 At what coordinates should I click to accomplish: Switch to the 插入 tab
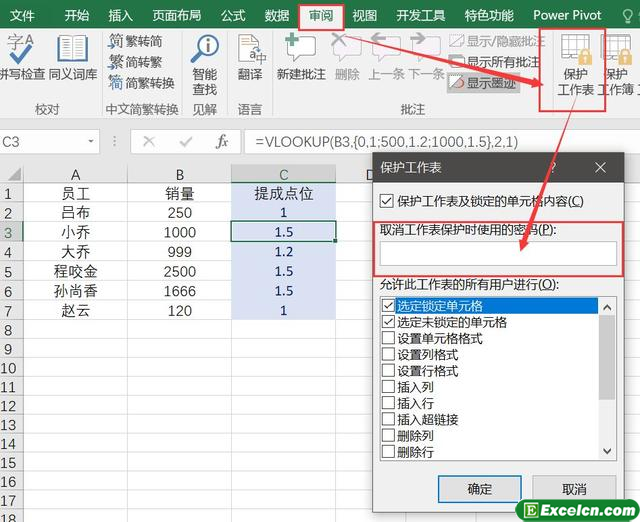click(x=120, y=16)
